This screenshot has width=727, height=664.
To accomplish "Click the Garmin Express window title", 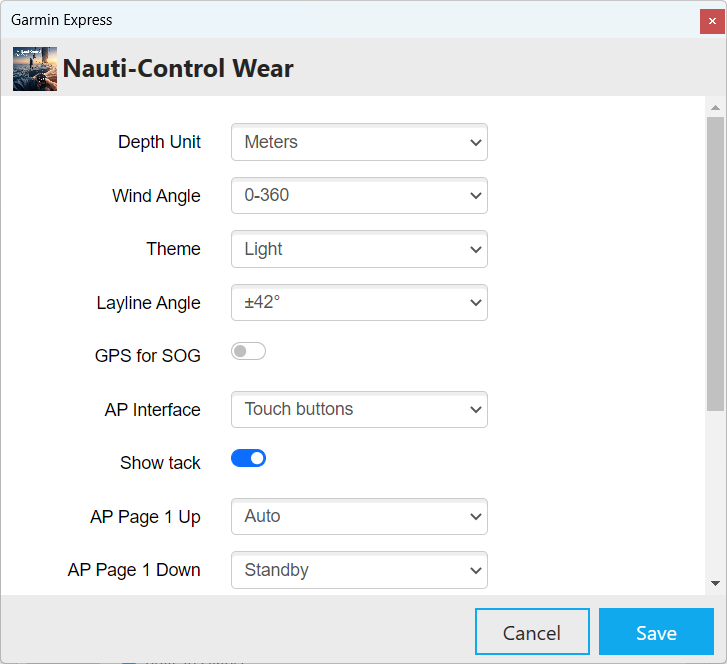I will click(x=62, y=20).
